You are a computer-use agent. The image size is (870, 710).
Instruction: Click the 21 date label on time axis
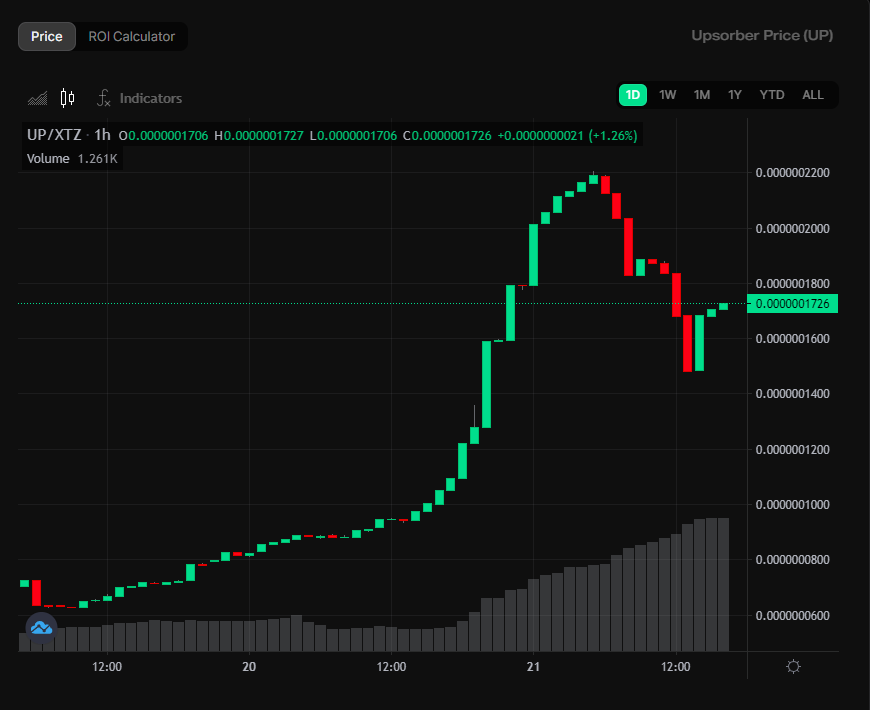click(x=533, y=667)
